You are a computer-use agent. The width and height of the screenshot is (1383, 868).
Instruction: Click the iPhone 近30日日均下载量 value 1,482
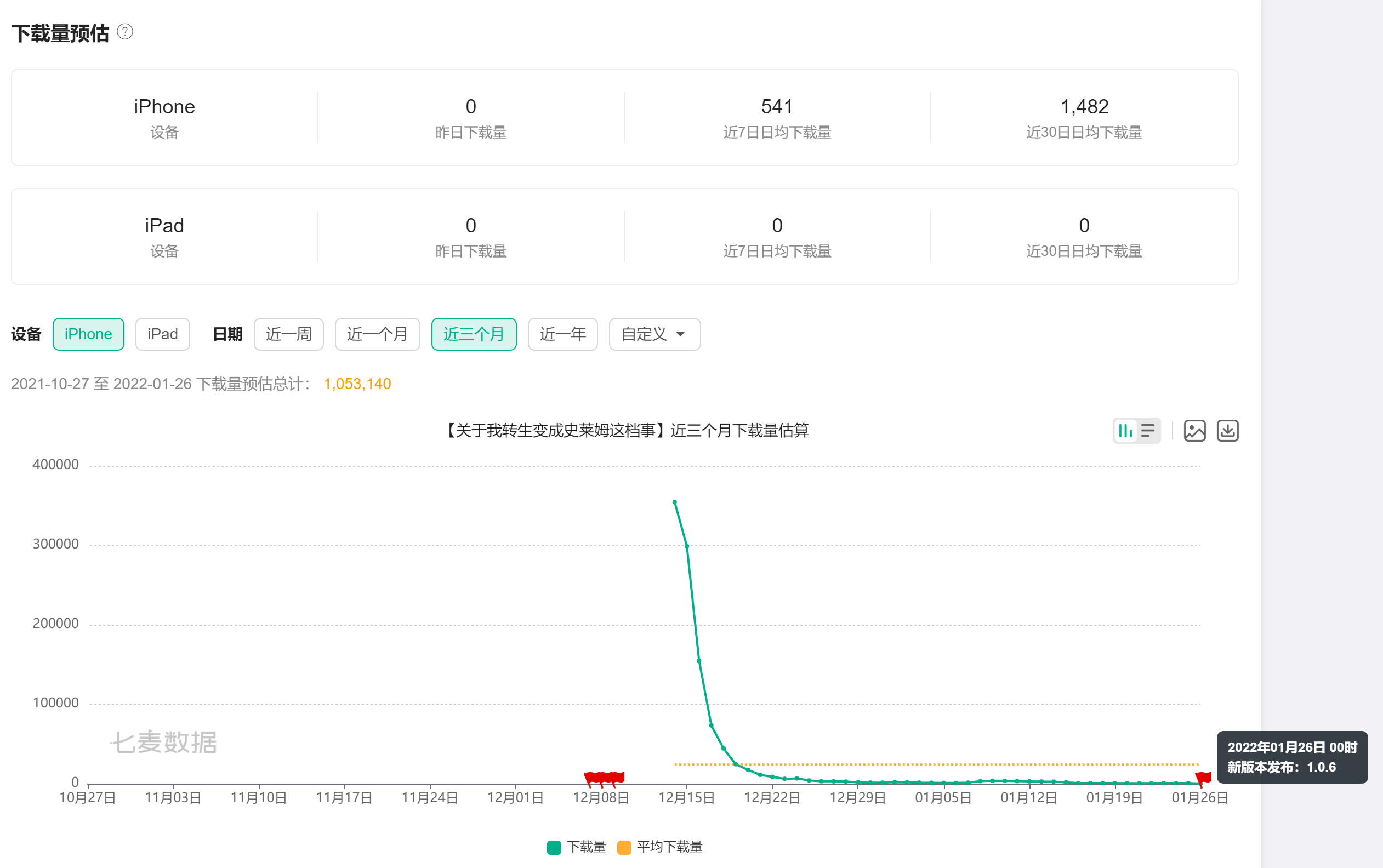click(x=1084, y=107)
